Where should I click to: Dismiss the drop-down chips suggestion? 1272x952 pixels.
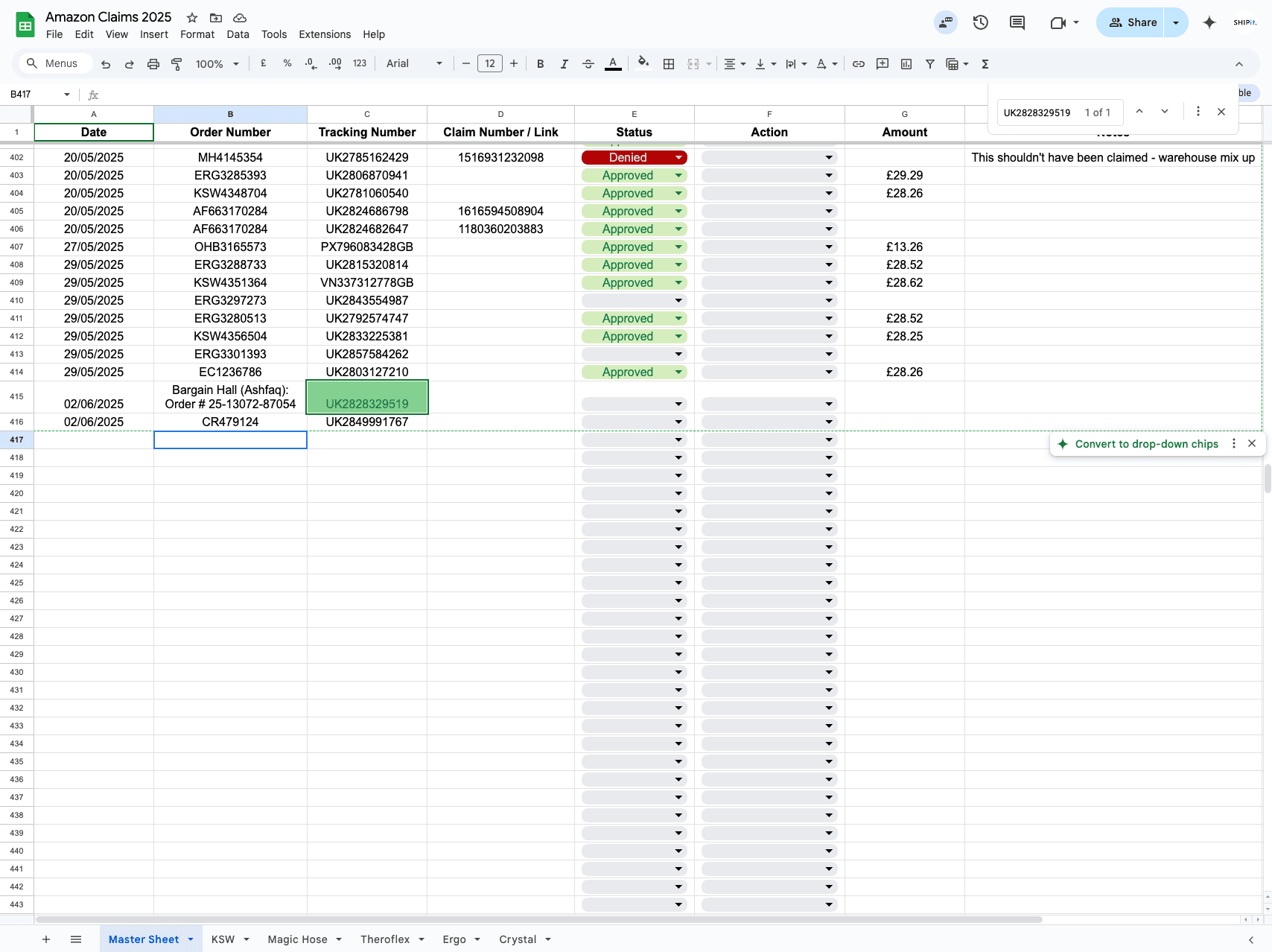click(x=1252, y=443)
